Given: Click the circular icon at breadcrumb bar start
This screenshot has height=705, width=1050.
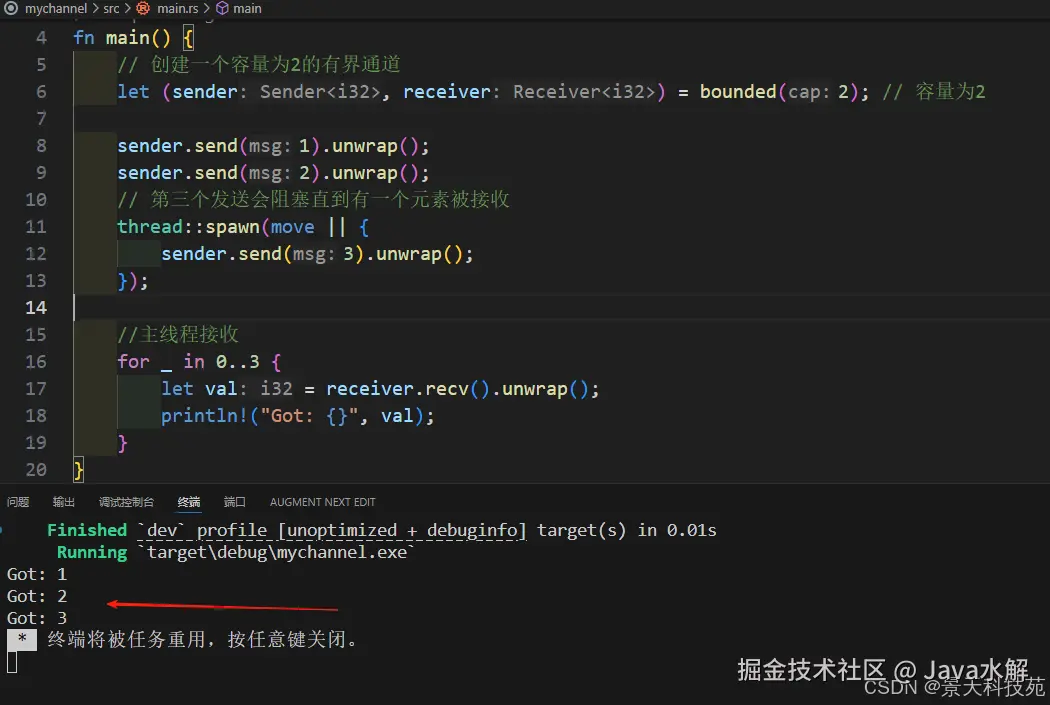Looking at the screenshot, I should (11, 8).
